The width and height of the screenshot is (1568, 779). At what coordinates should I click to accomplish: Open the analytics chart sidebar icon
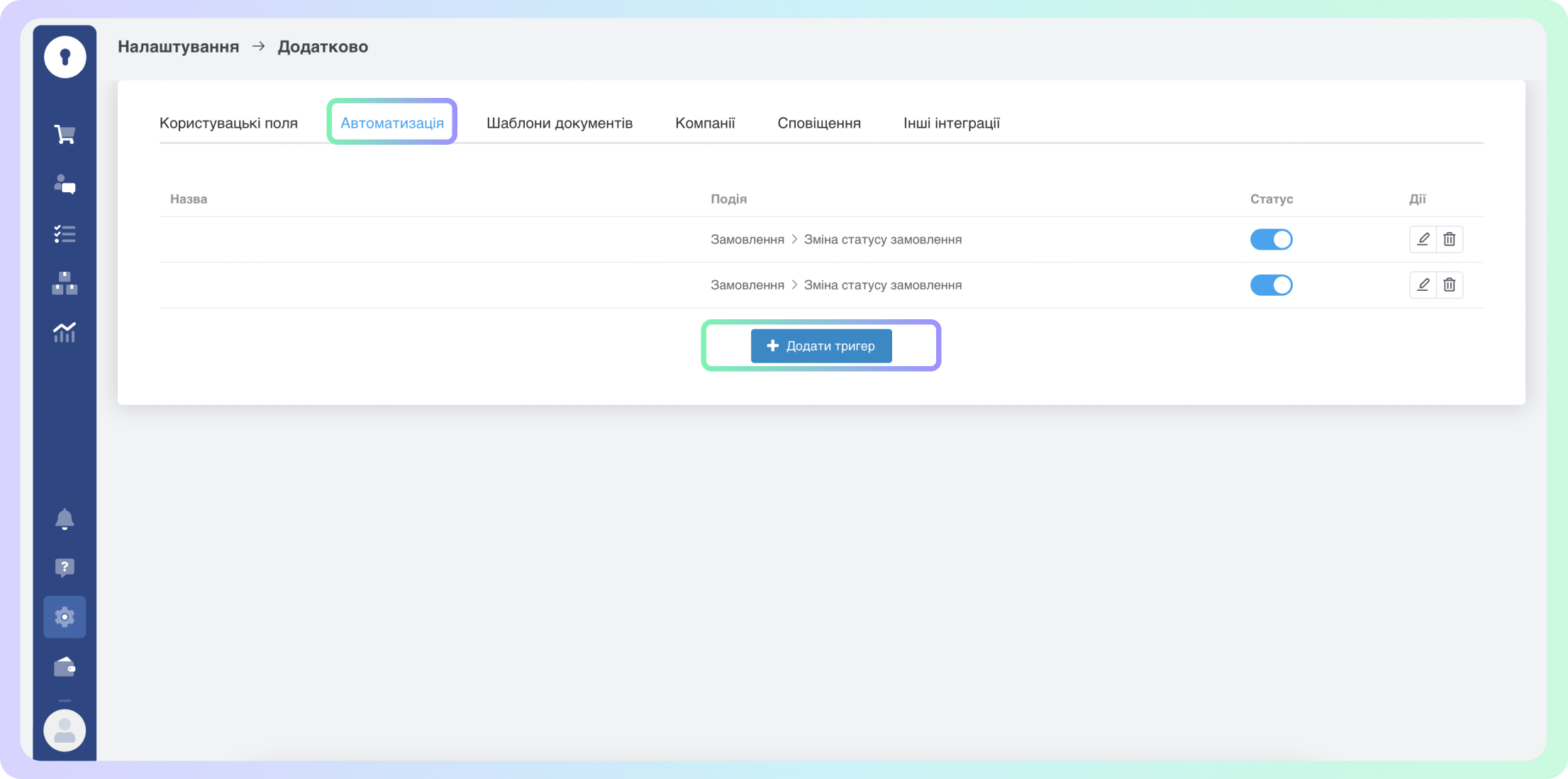point(65,332)
